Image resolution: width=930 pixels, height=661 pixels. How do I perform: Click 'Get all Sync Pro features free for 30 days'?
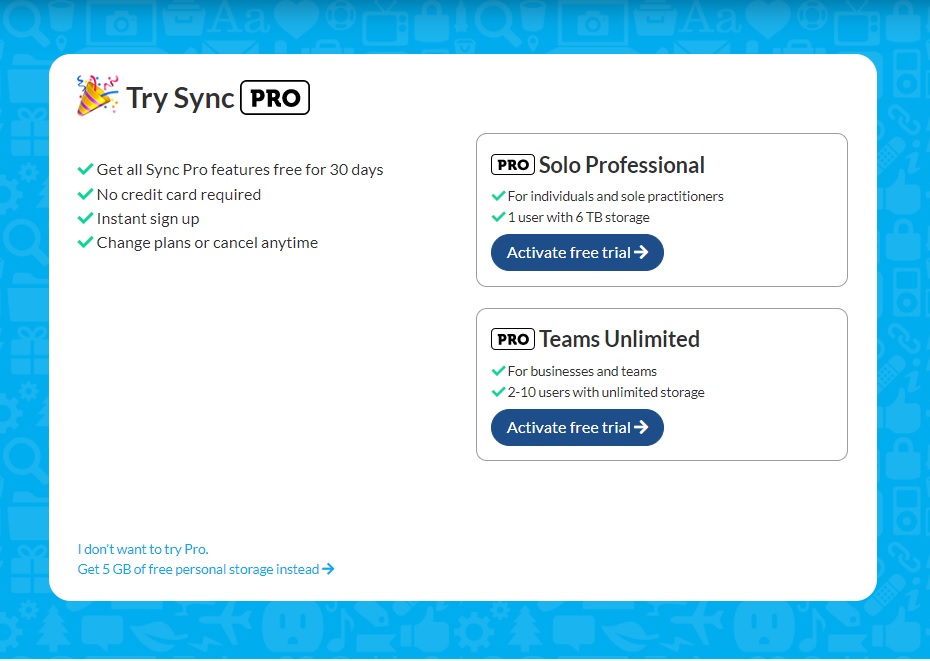click(x=240, y=170)
